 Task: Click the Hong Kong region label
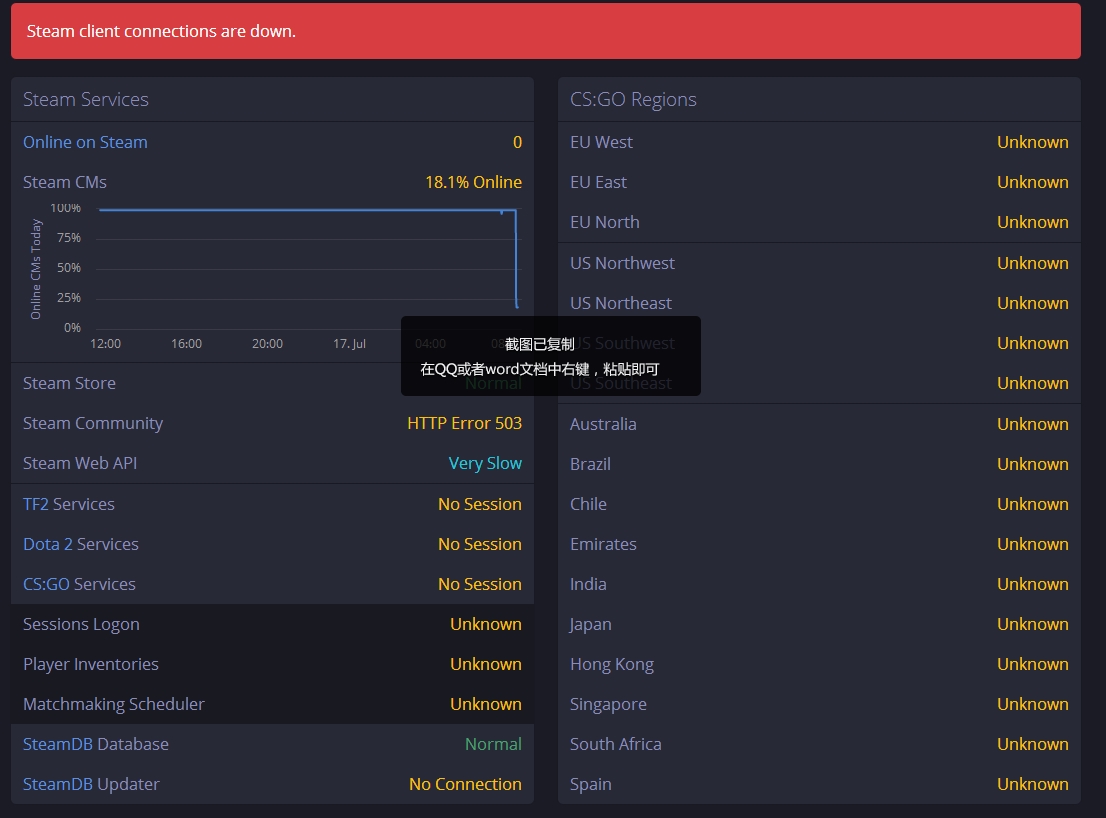coord(612,664)
